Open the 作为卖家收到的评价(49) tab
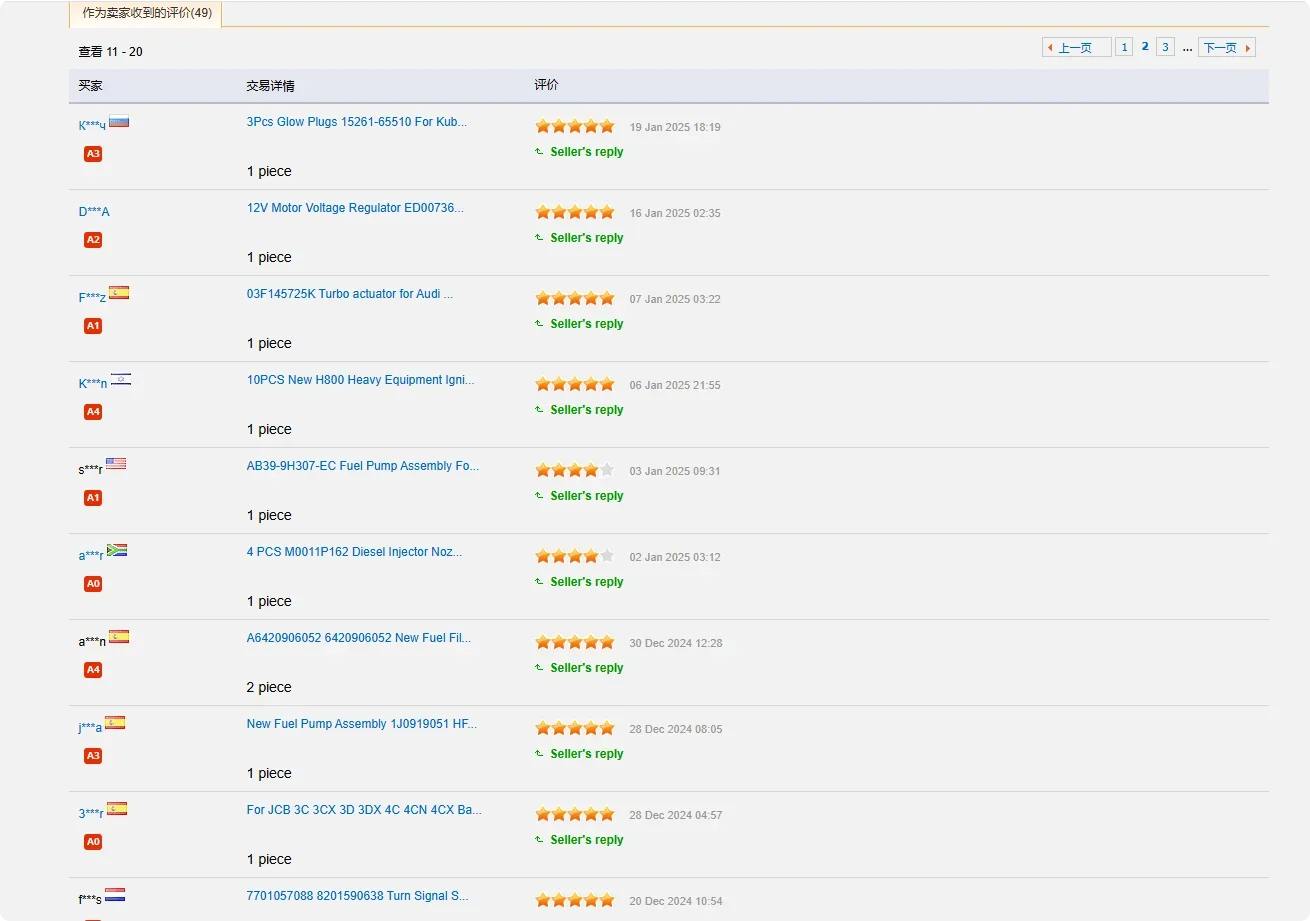Image resolution: width=1310 pixels, height=921 pixels. tap(146, 13)
